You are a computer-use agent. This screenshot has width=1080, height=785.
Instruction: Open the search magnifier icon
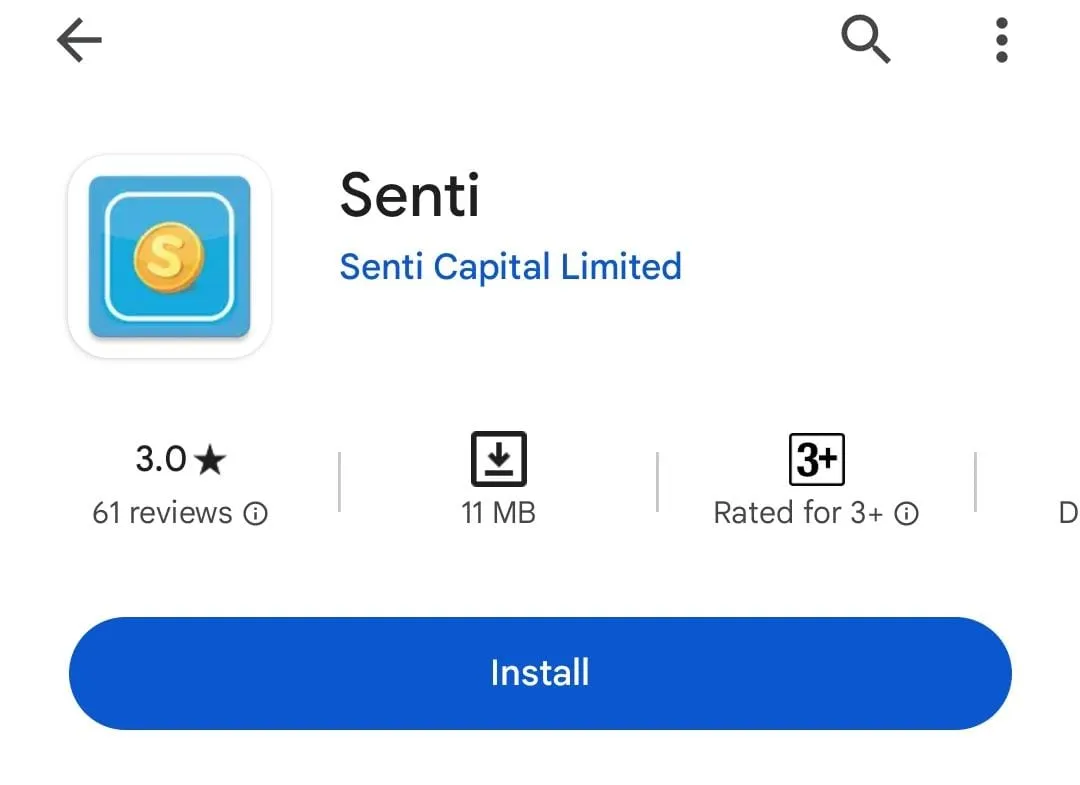865,41
